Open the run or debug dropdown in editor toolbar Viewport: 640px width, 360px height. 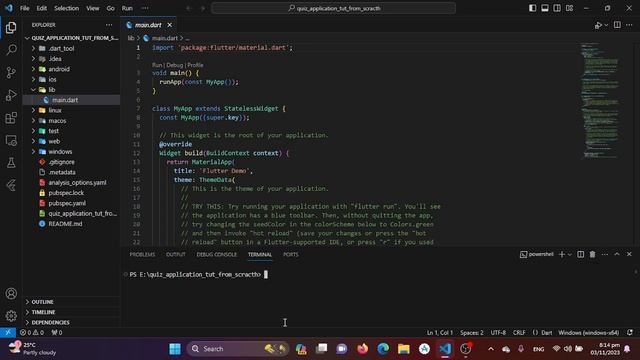tap(606, 25)
